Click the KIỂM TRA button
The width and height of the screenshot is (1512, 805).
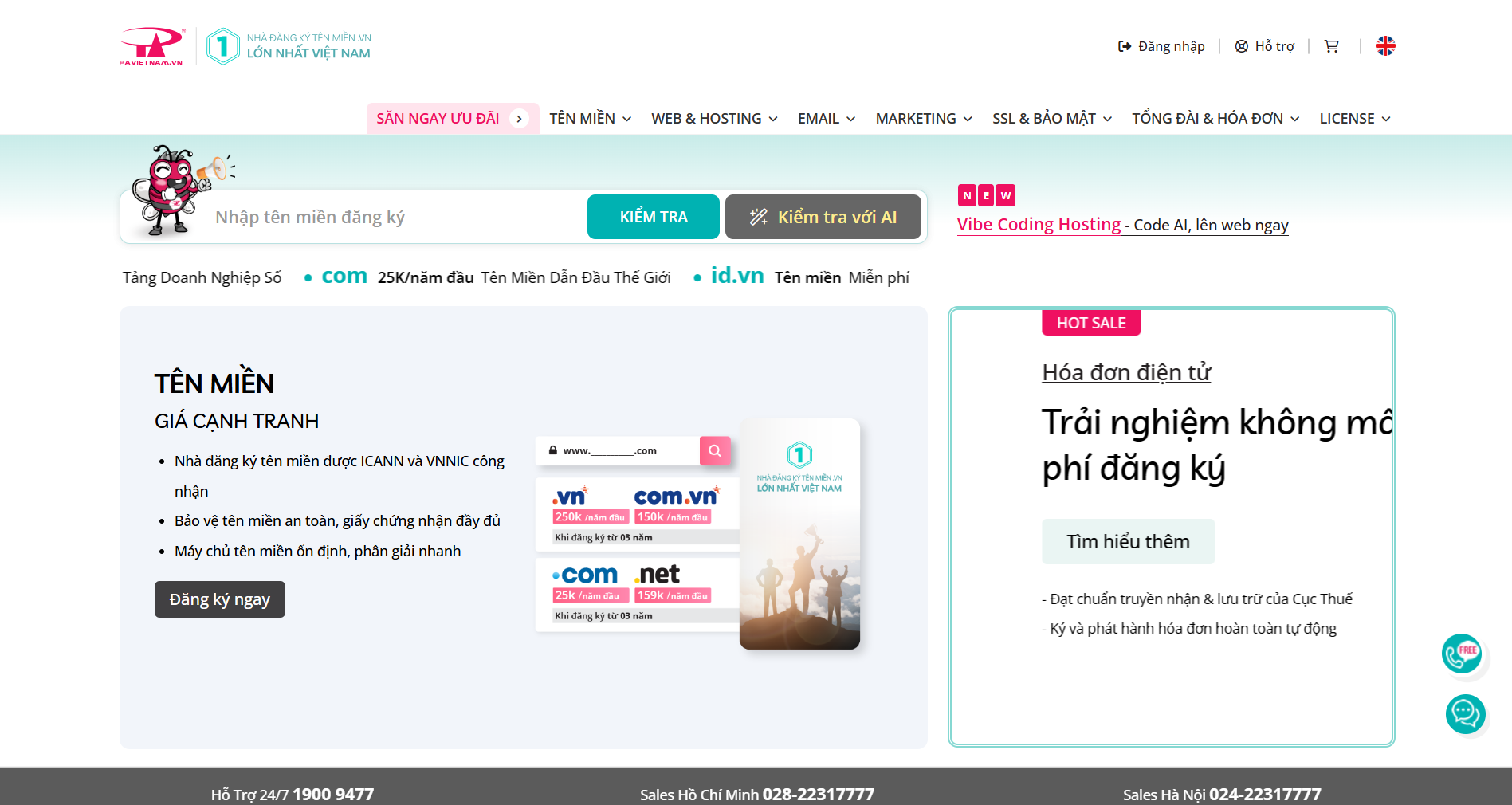[654, 217]
